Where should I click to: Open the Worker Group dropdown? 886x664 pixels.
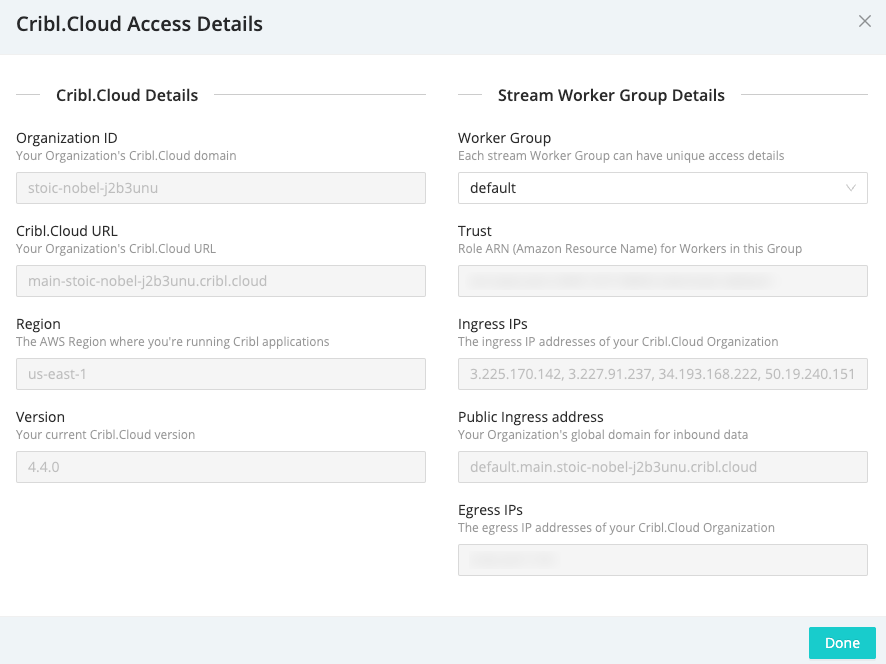[662, 188]
